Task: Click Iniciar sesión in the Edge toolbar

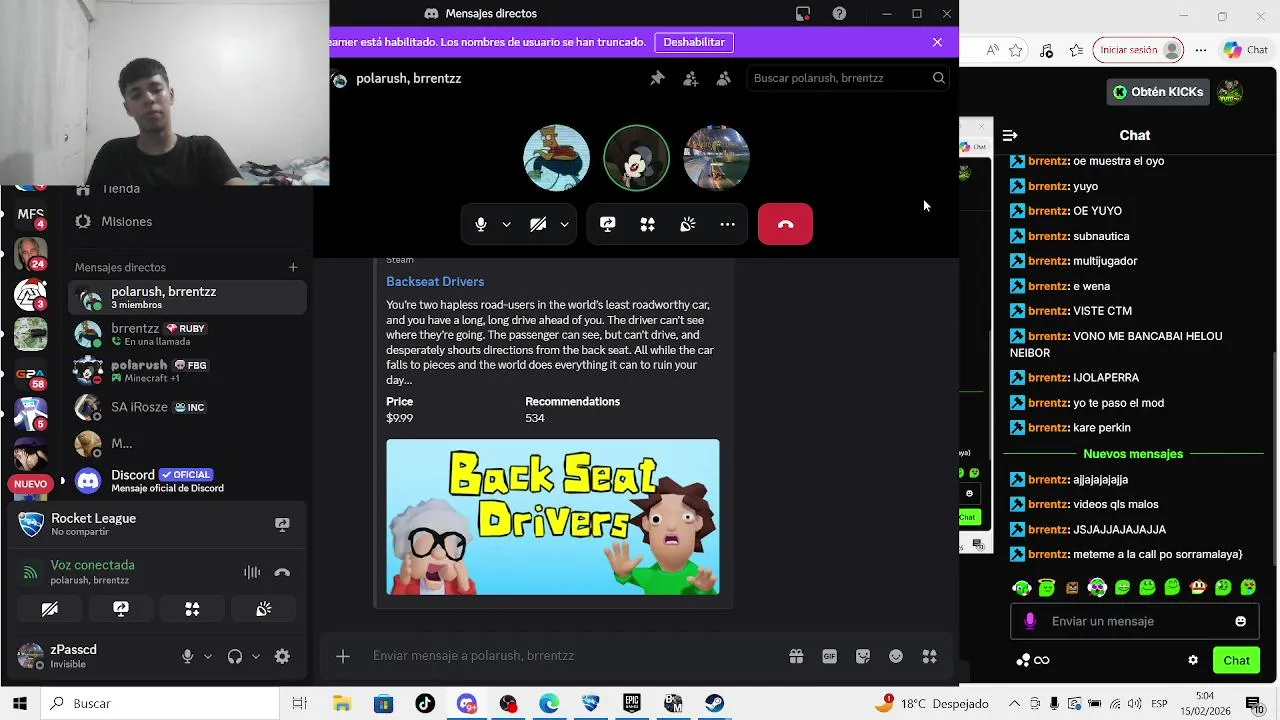Action: point(1139,50)
